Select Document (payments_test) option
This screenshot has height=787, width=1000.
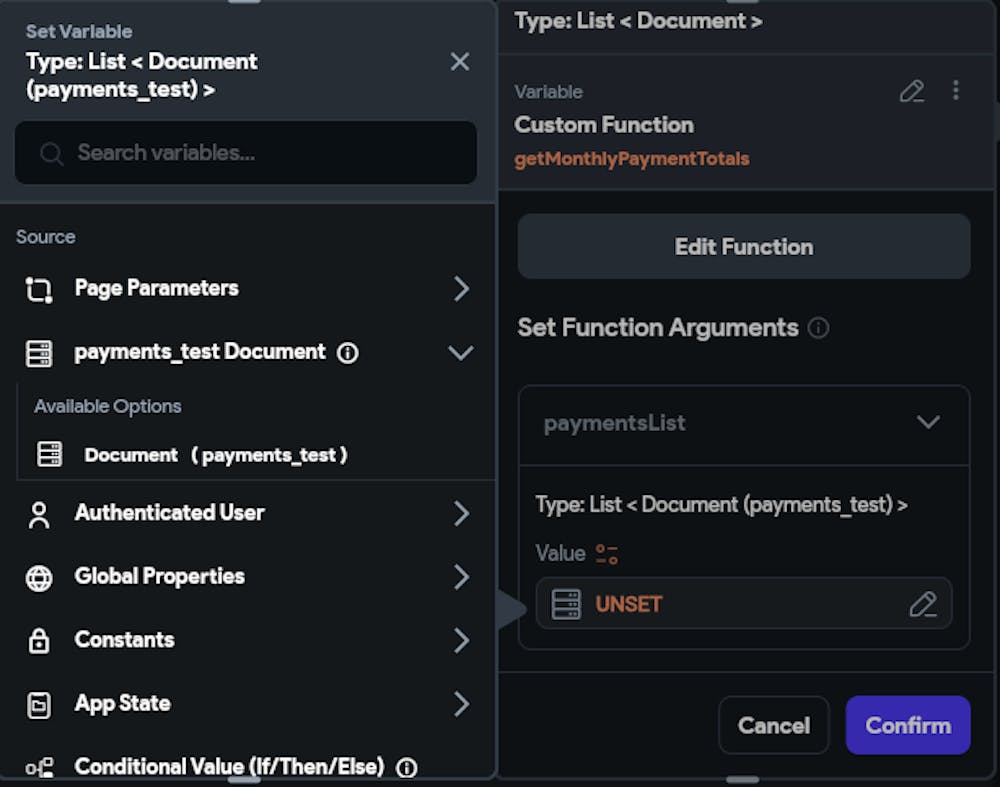[215, 455]
